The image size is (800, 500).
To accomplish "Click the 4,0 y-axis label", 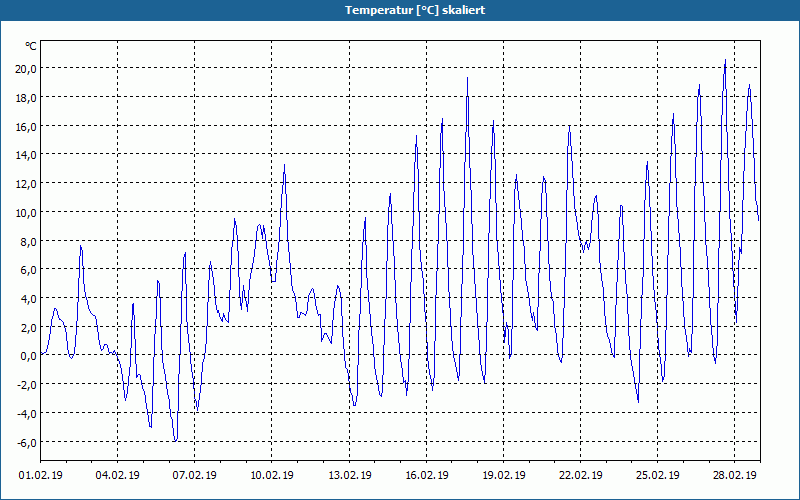I will [28, 298].
